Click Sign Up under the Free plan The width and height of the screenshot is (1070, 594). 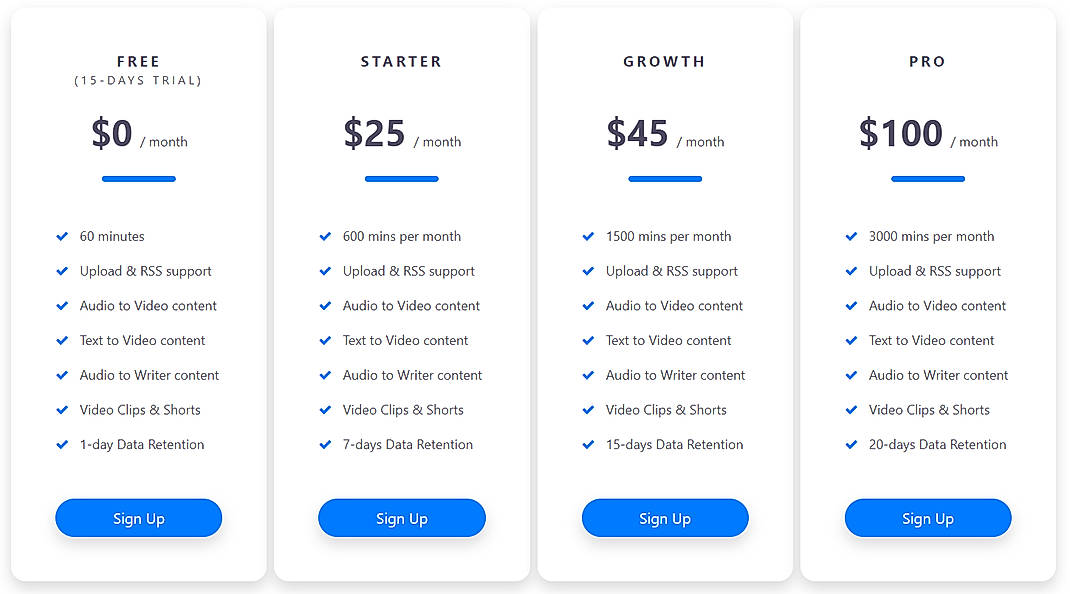point(138,518)
